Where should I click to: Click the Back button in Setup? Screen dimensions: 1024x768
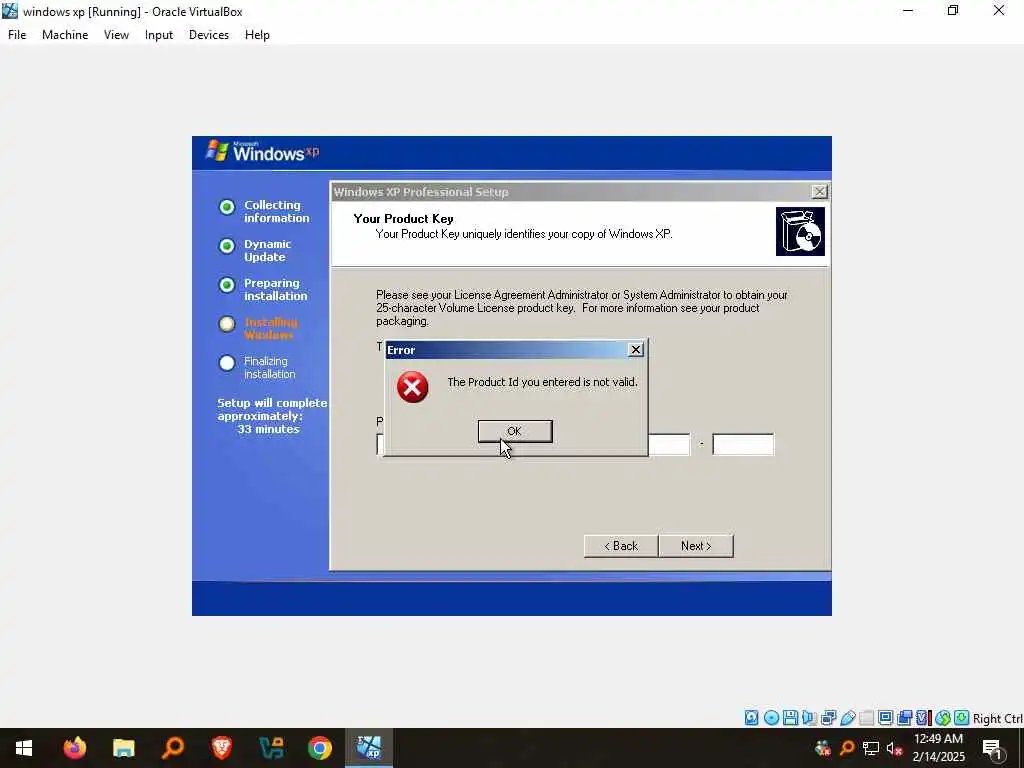pyautogui.click(x=620, y=546)
